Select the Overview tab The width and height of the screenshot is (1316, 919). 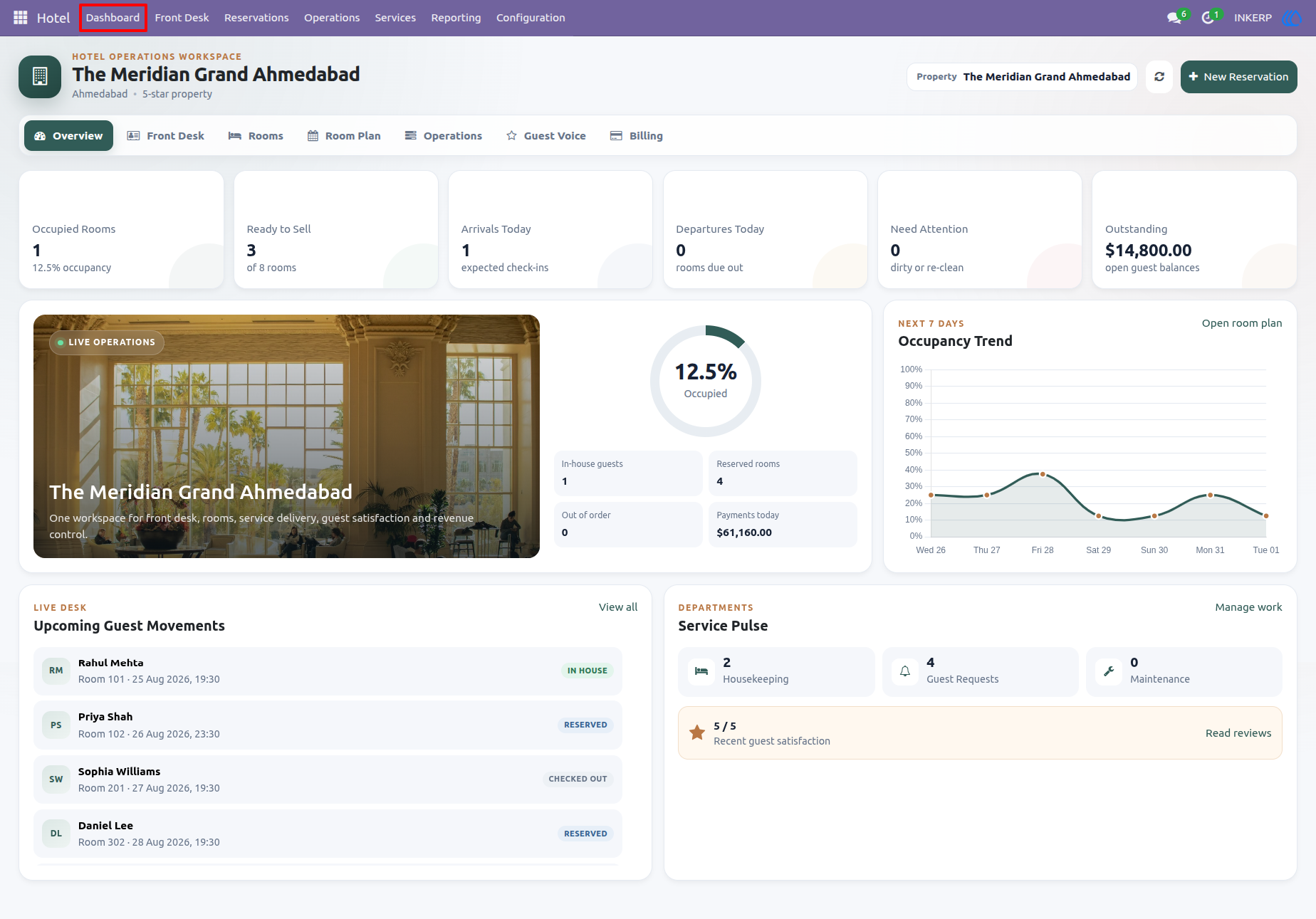tap(68, 136)
